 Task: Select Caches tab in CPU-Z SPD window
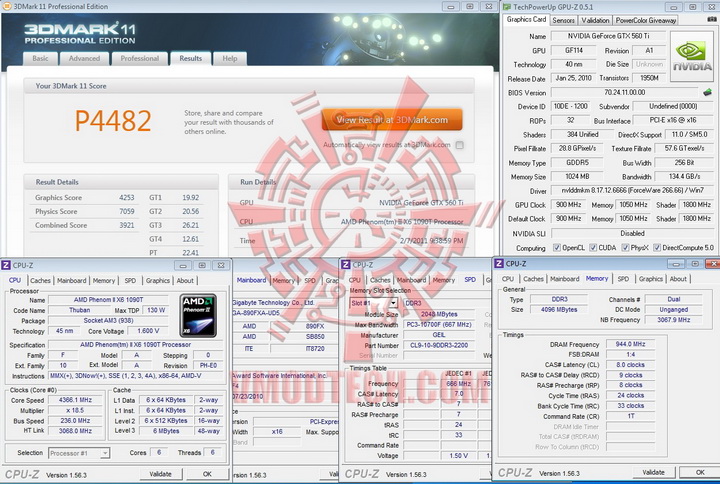point(380,280)
